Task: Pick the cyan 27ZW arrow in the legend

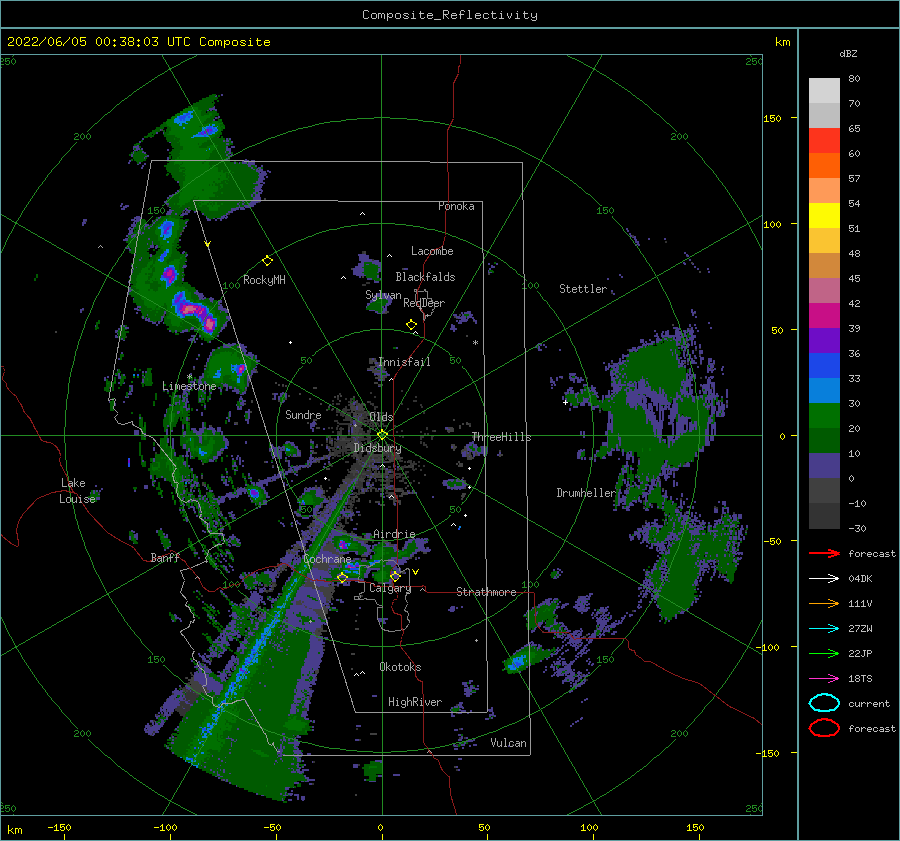Action: (824, 629)
